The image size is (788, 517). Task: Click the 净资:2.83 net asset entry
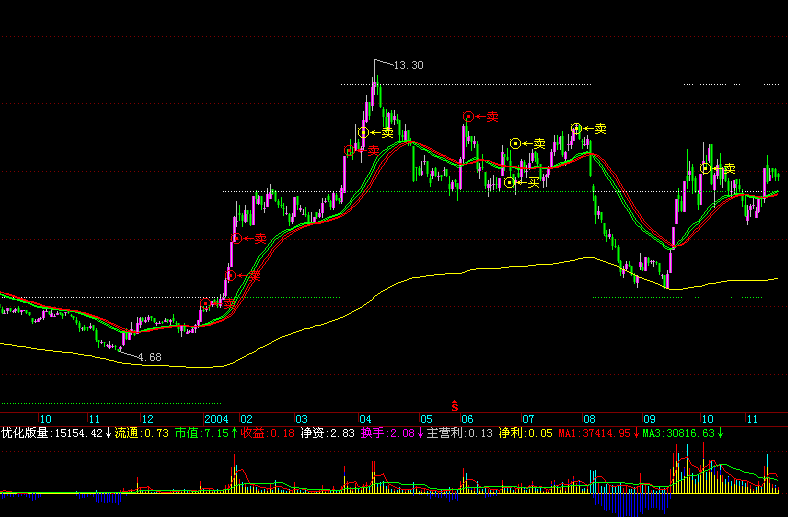pyautogui.click(x=328, y=433)
